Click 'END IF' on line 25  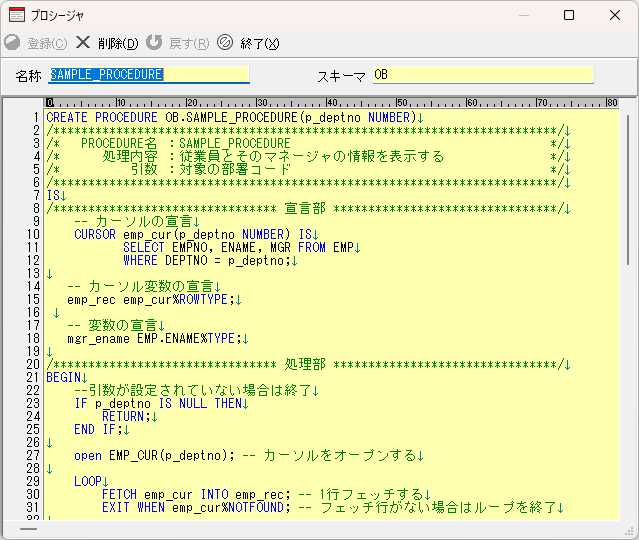pyautogui.click(x=95, y=430)
